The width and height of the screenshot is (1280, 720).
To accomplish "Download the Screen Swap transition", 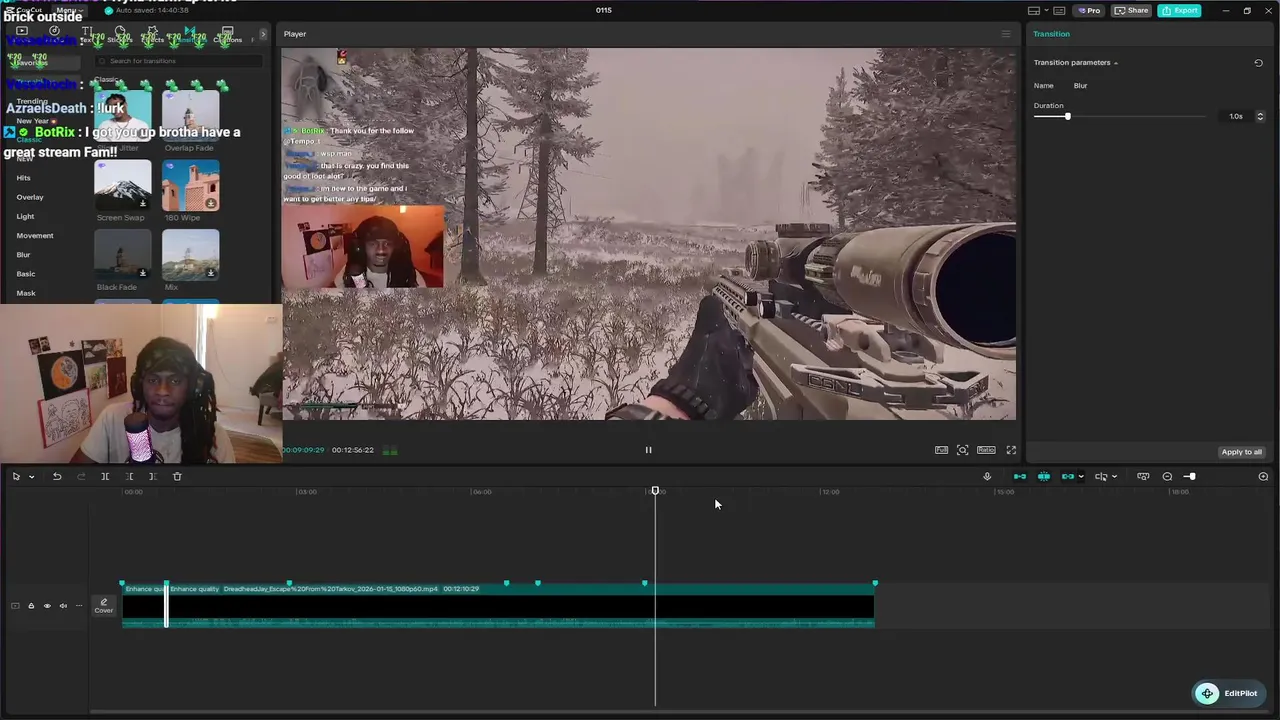I will (x=143, y=203).
